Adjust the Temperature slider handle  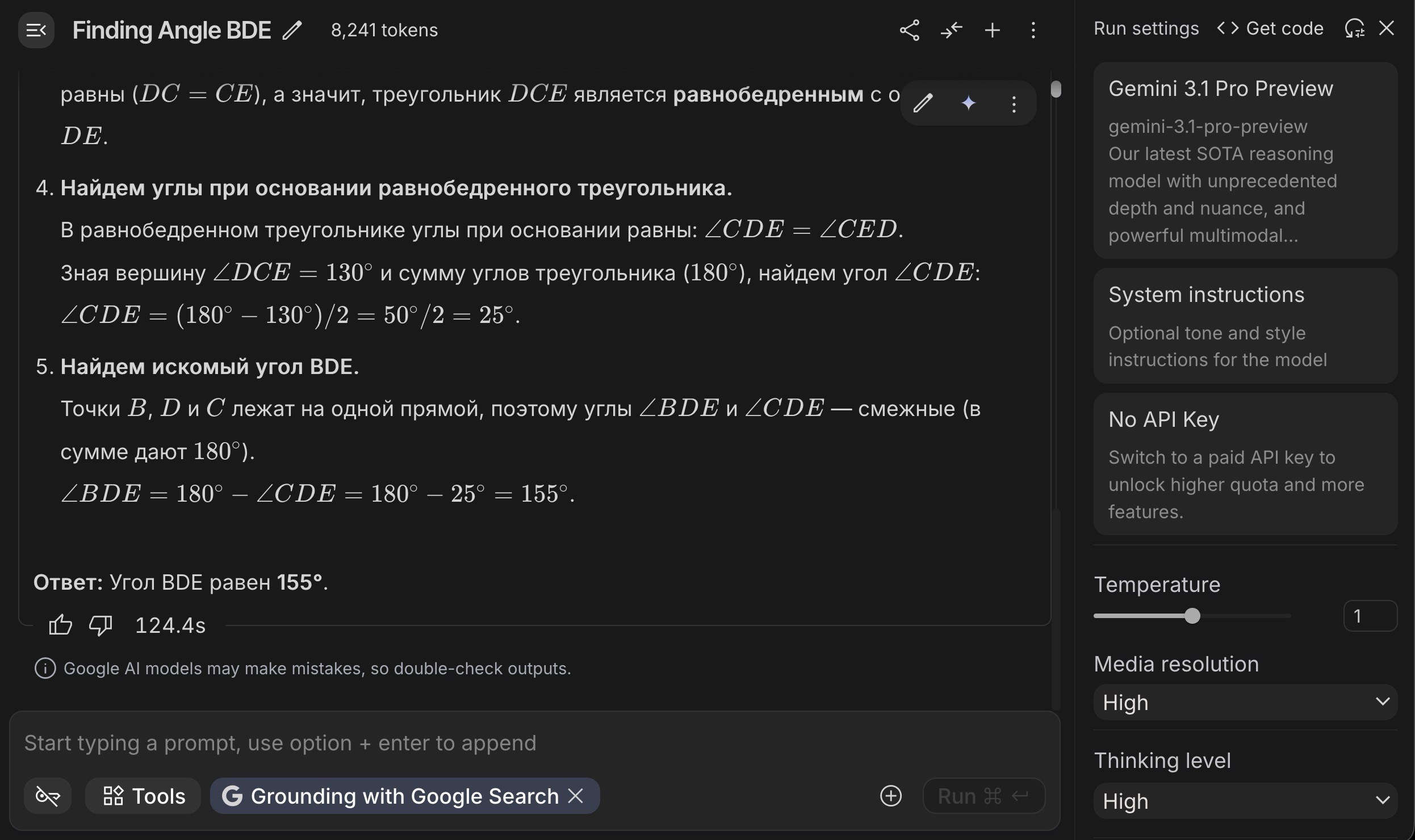coord(1192,616)
